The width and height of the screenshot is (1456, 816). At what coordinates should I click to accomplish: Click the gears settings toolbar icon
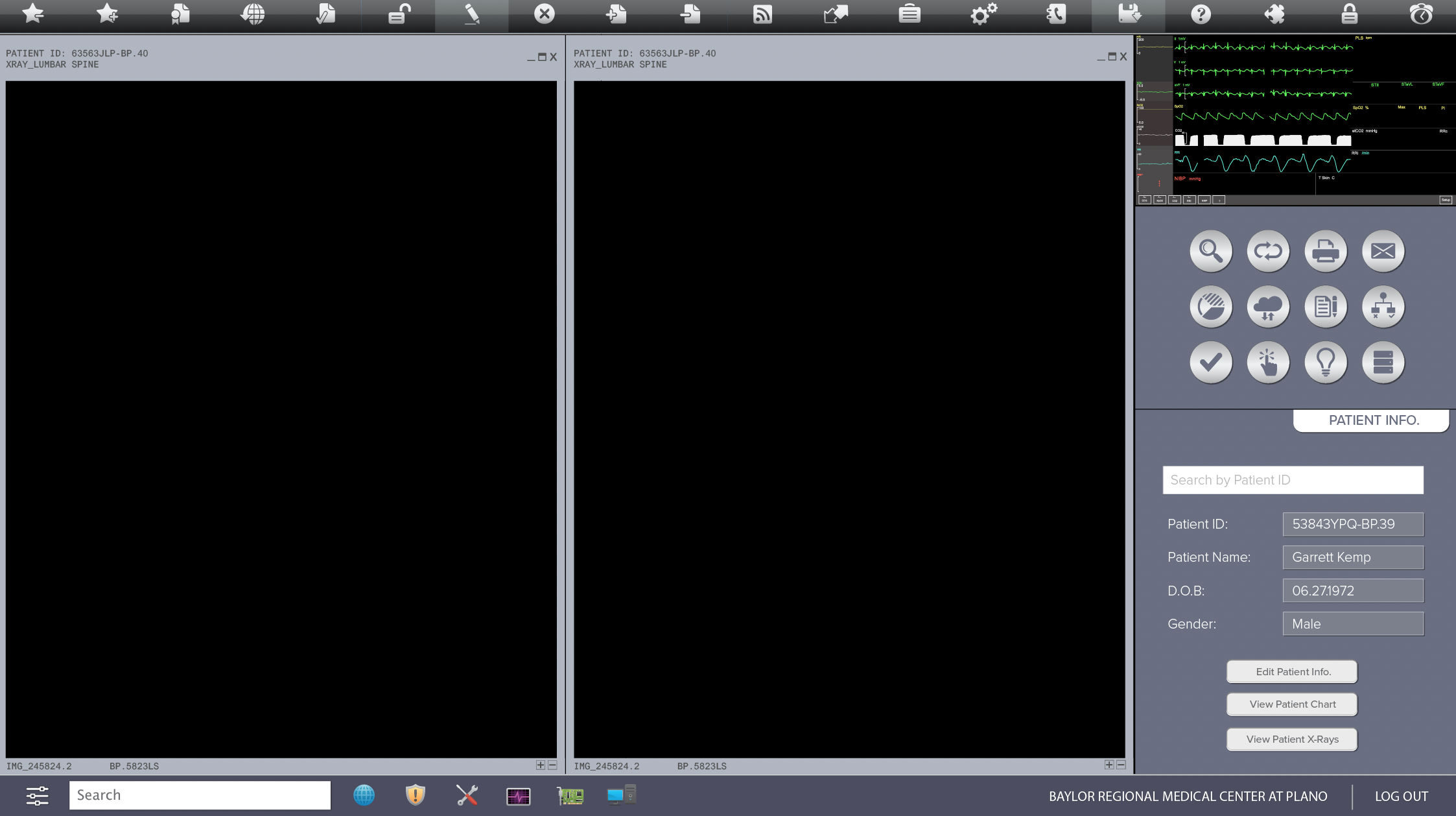pos(983,14)
